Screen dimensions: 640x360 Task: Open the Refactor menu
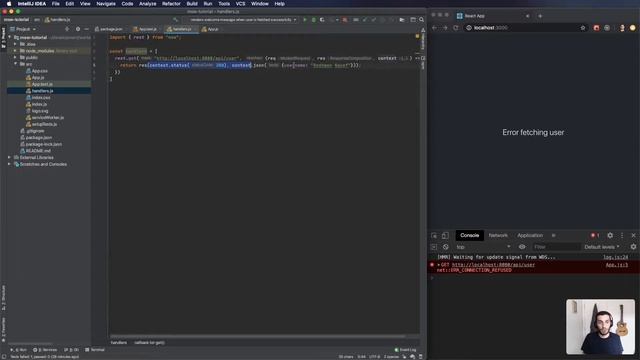click(x=171, y=4)
